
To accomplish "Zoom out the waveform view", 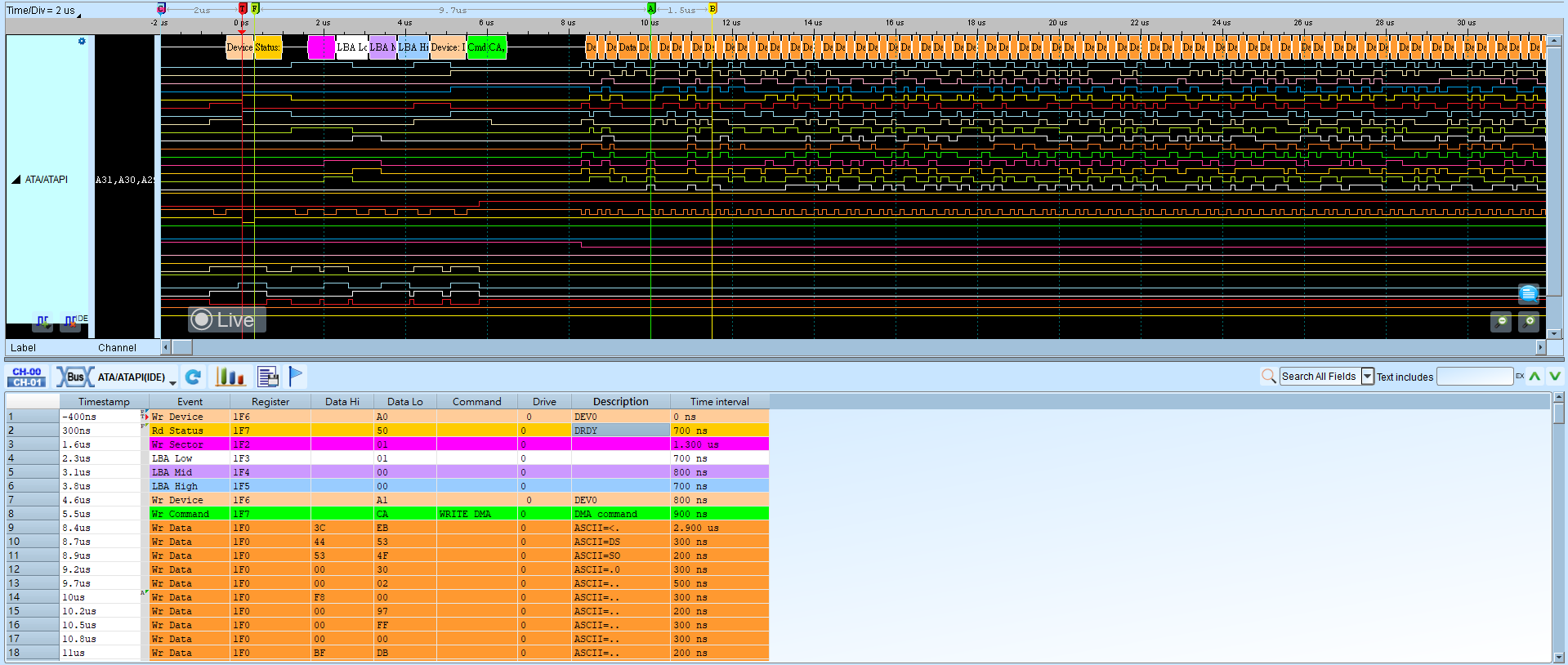I will tap(1501, 322).
